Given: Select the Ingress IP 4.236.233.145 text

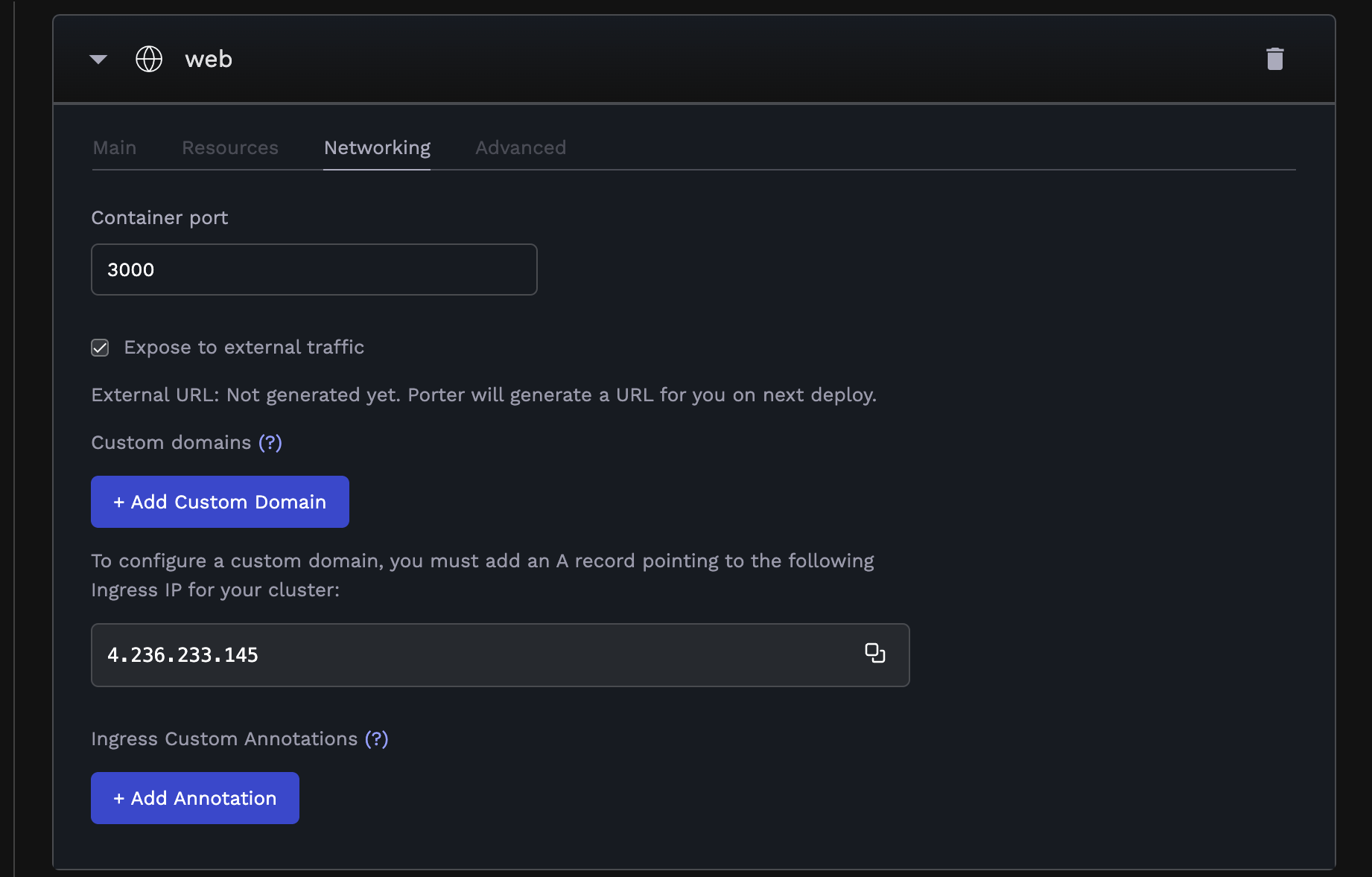Looking at the screenshot, I should pos(182,655).
